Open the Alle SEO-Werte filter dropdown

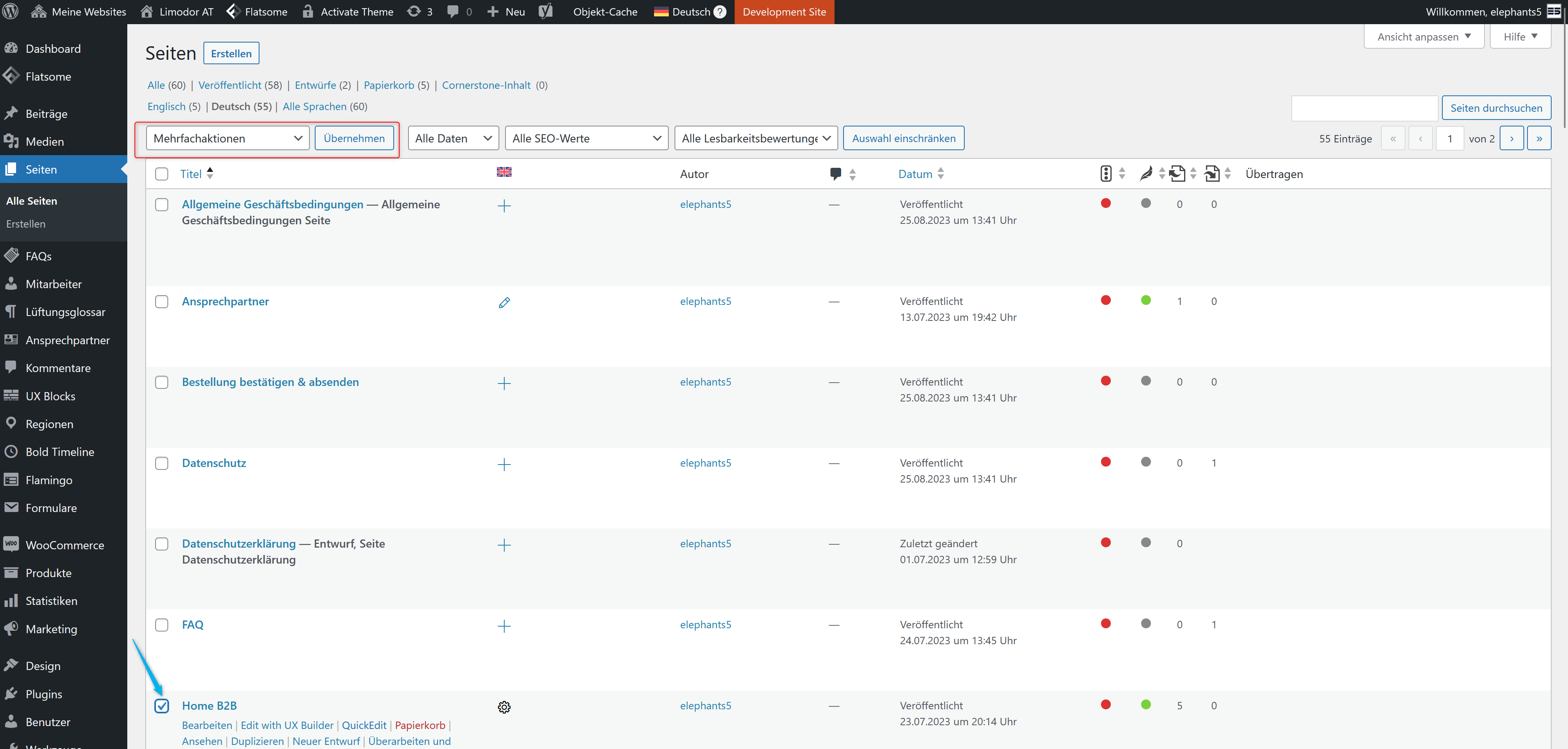586,138
